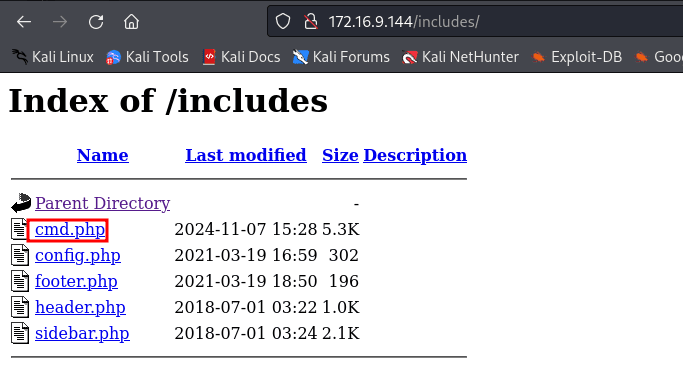This screenshot has width=683, height=371.
Task: Open the browser home page icon
Action: pos(131,21)
